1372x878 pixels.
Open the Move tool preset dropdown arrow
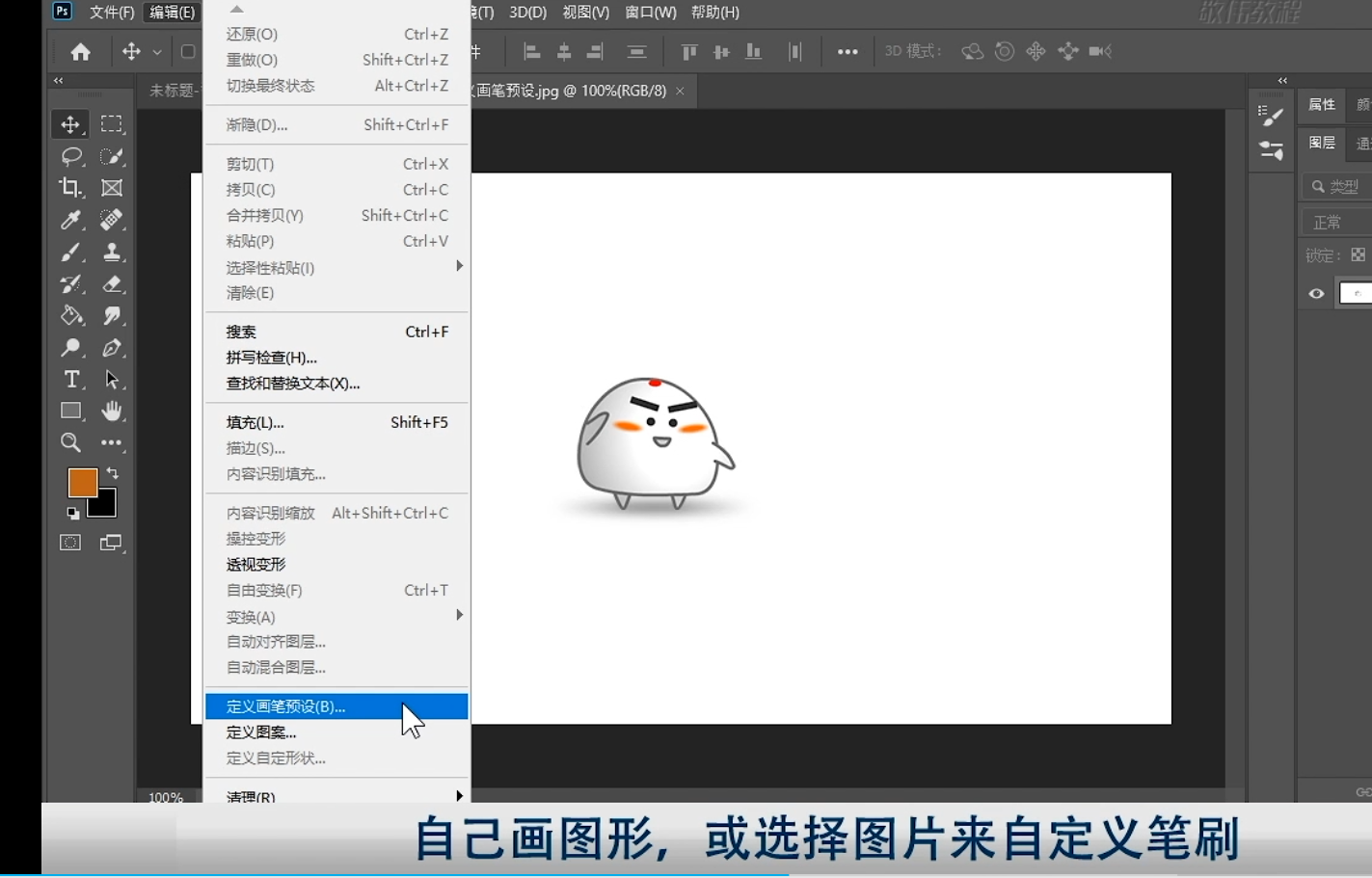(156, 53)
